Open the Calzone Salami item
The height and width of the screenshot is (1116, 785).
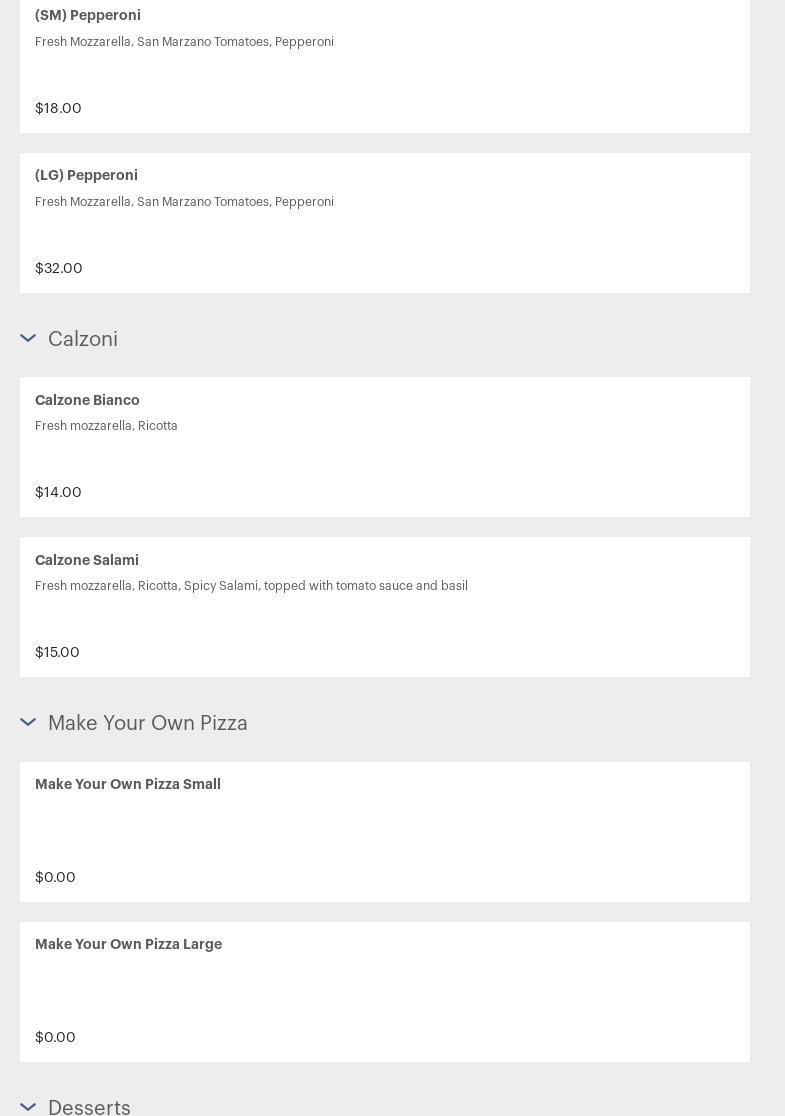[x=87, y=560]
